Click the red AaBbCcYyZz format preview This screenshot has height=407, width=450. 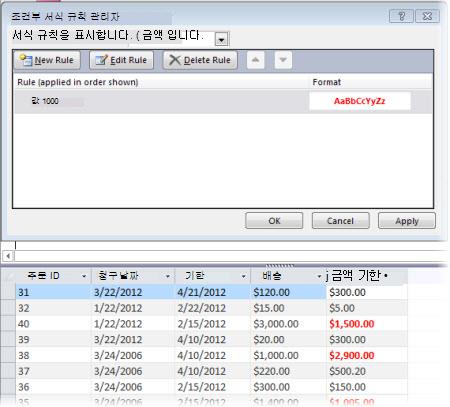360,101
